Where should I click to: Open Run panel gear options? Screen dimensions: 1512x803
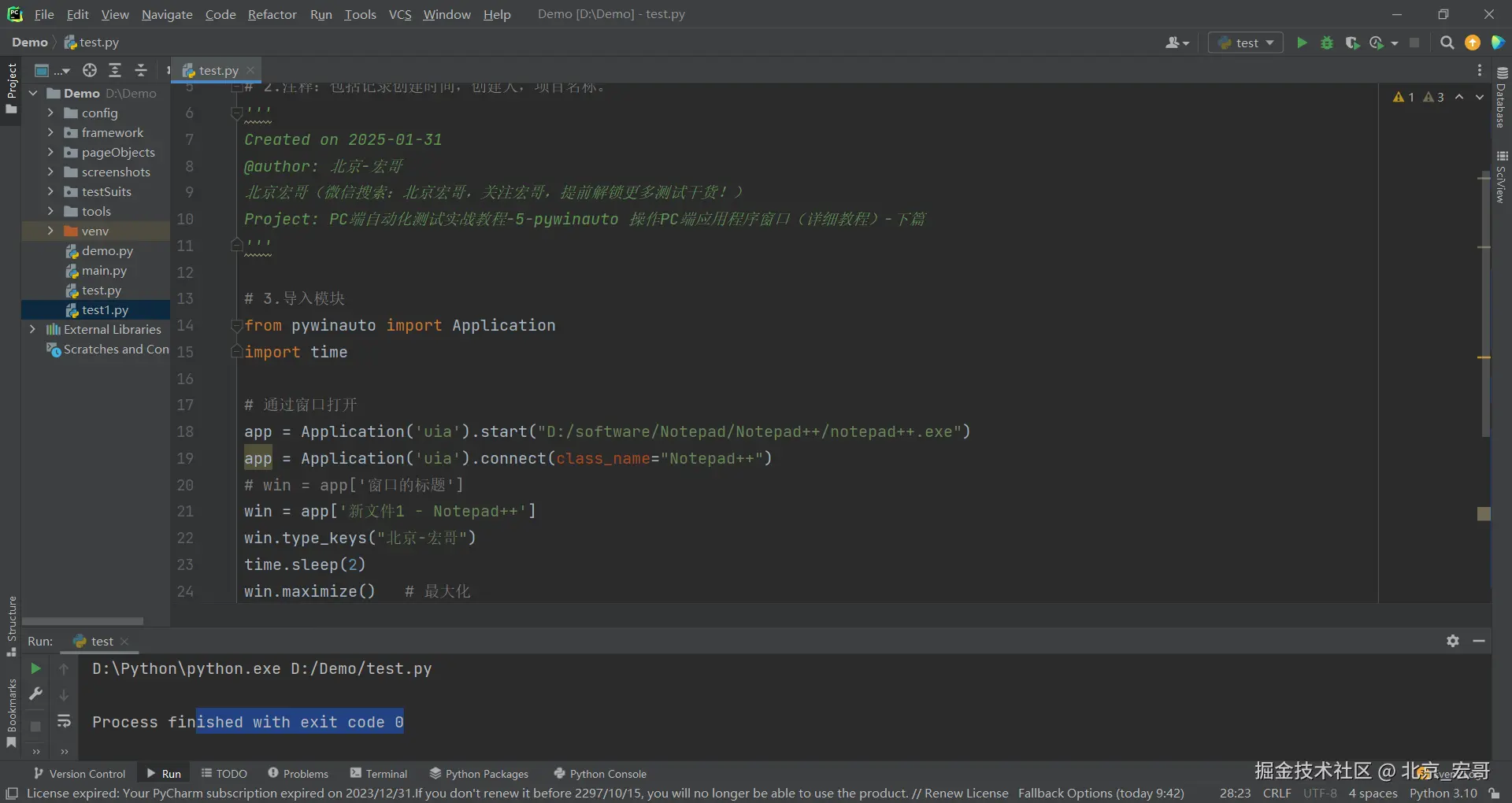click(x=1453, y=641)
